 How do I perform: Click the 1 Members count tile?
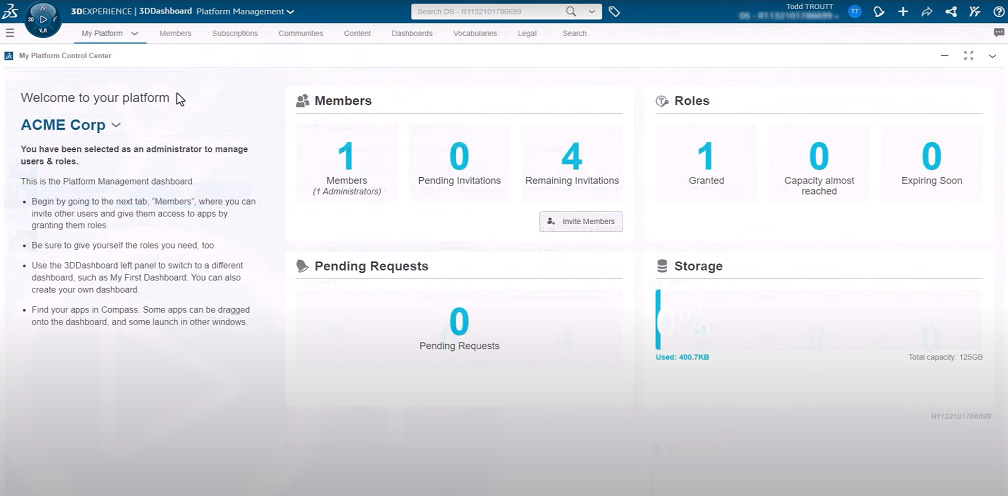(x=346, y=164)
